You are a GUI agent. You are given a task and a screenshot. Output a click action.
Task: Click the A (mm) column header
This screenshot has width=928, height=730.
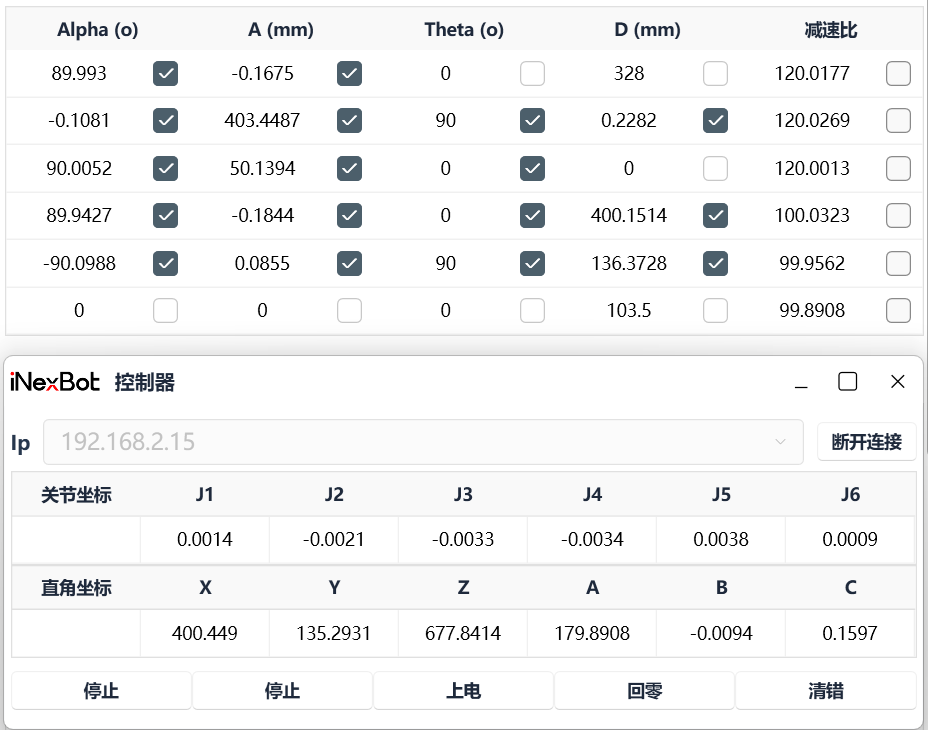[x=281, y=30]
